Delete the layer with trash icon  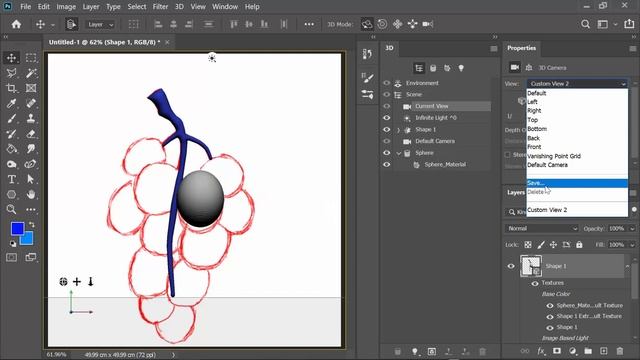(x=620, y=351)
